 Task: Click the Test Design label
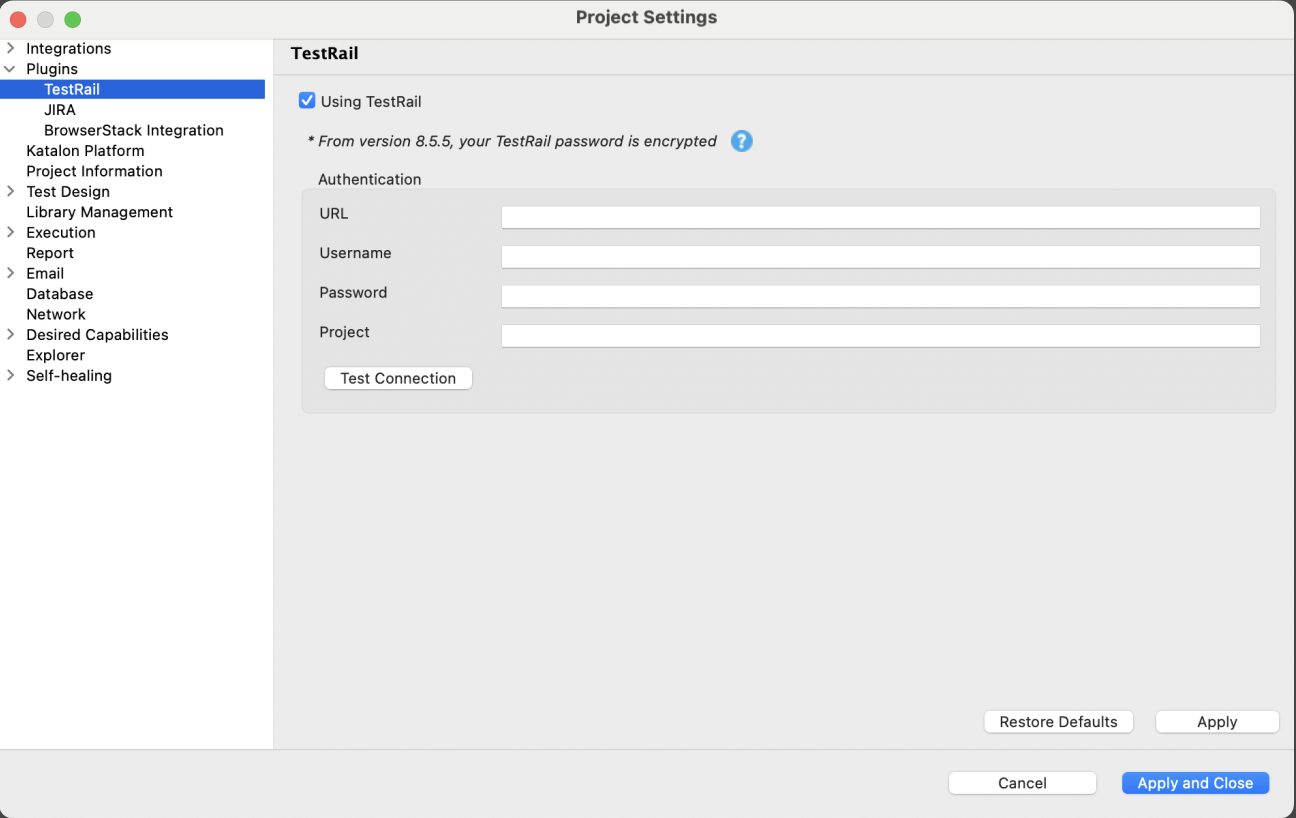(x=68, y=191)
